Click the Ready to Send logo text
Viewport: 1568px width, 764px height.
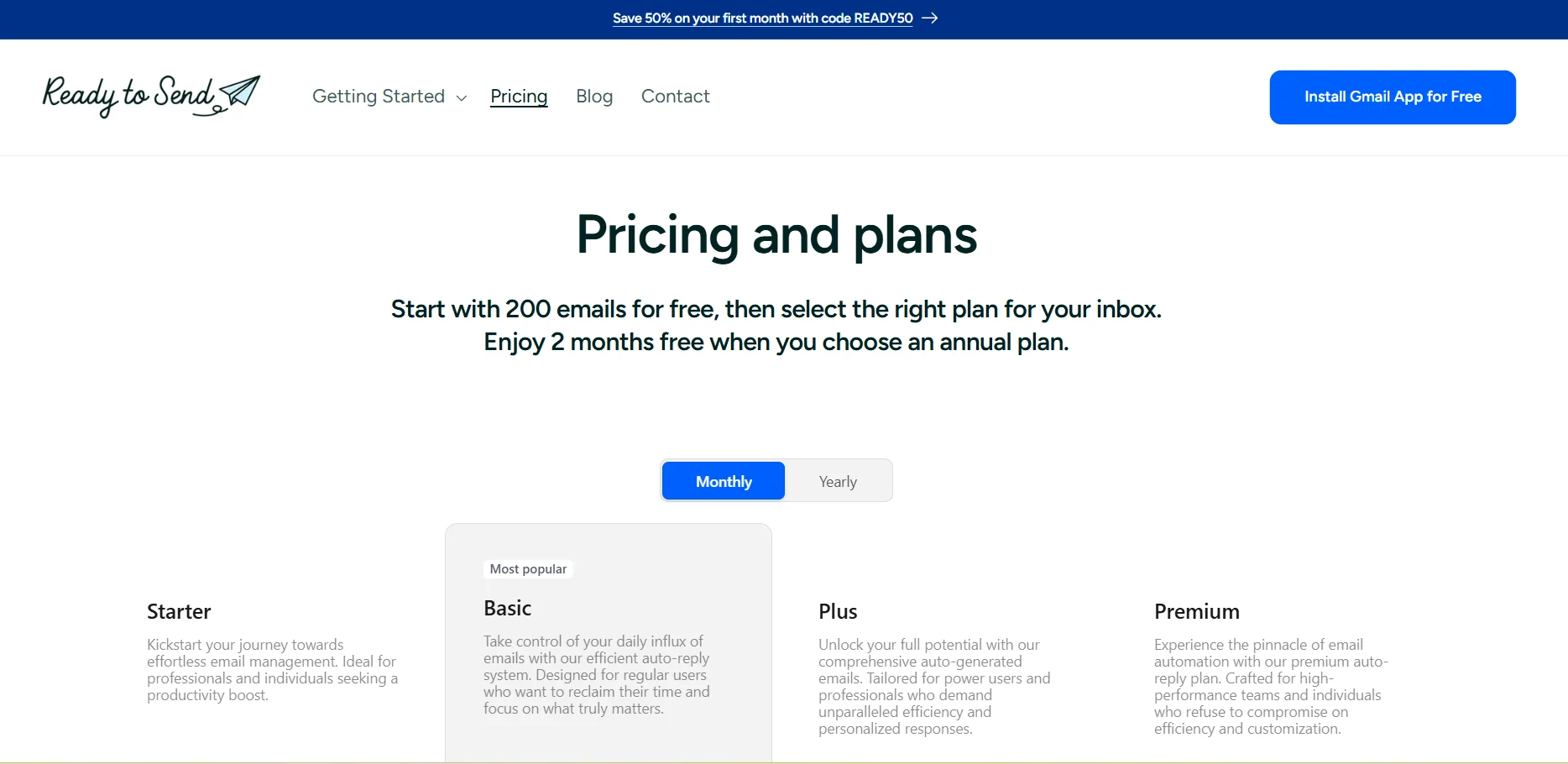click(128, 95)
